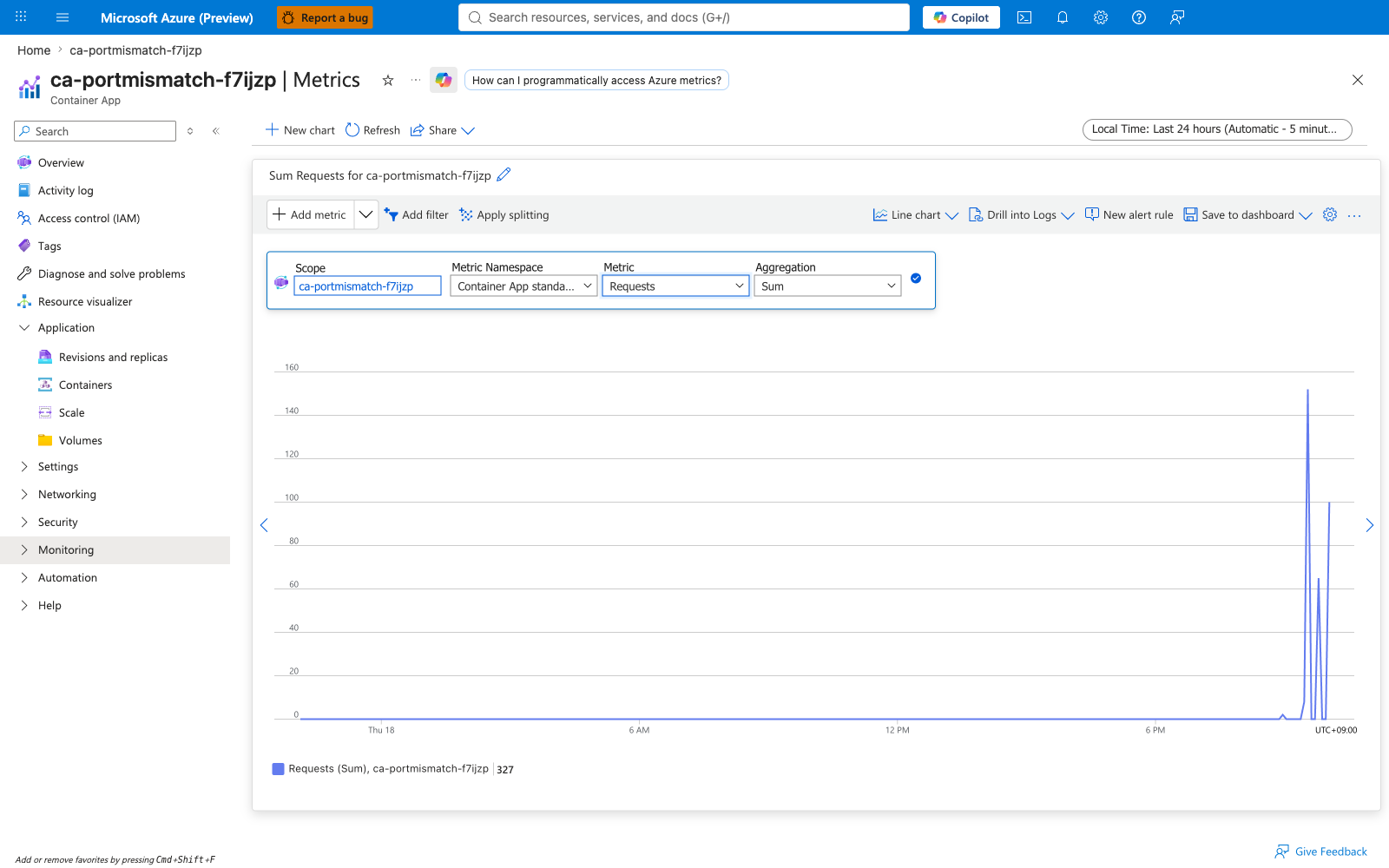Launch Cloud Shell icon
Image resolution: width=1389 pixels, height=868 pixels.
pyautogui.click(x=1024, y=17)
